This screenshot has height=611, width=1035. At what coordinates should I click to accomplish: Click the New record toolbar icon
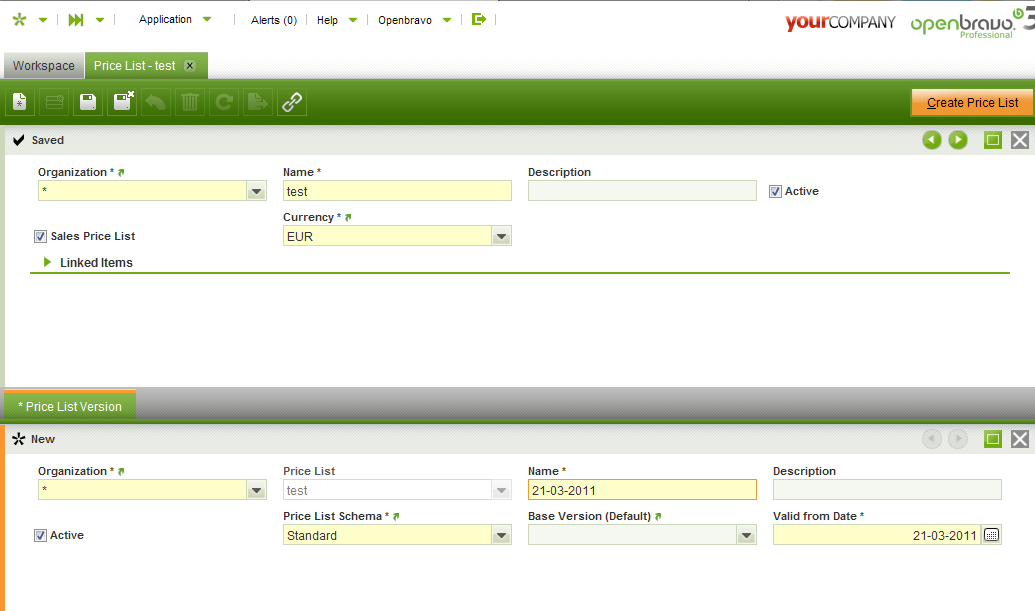[x=20, y=102]
